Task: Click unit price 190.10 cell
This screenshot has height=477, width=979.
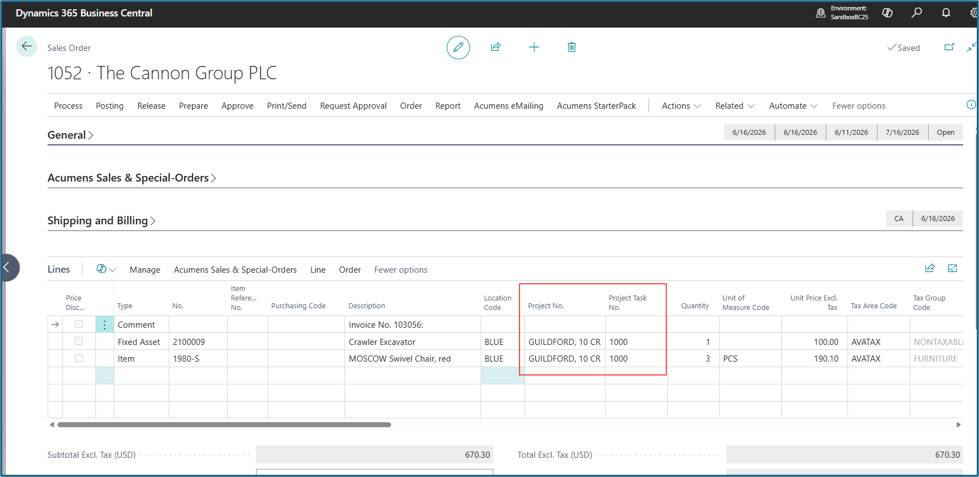Action: click(x=814, y=359)
